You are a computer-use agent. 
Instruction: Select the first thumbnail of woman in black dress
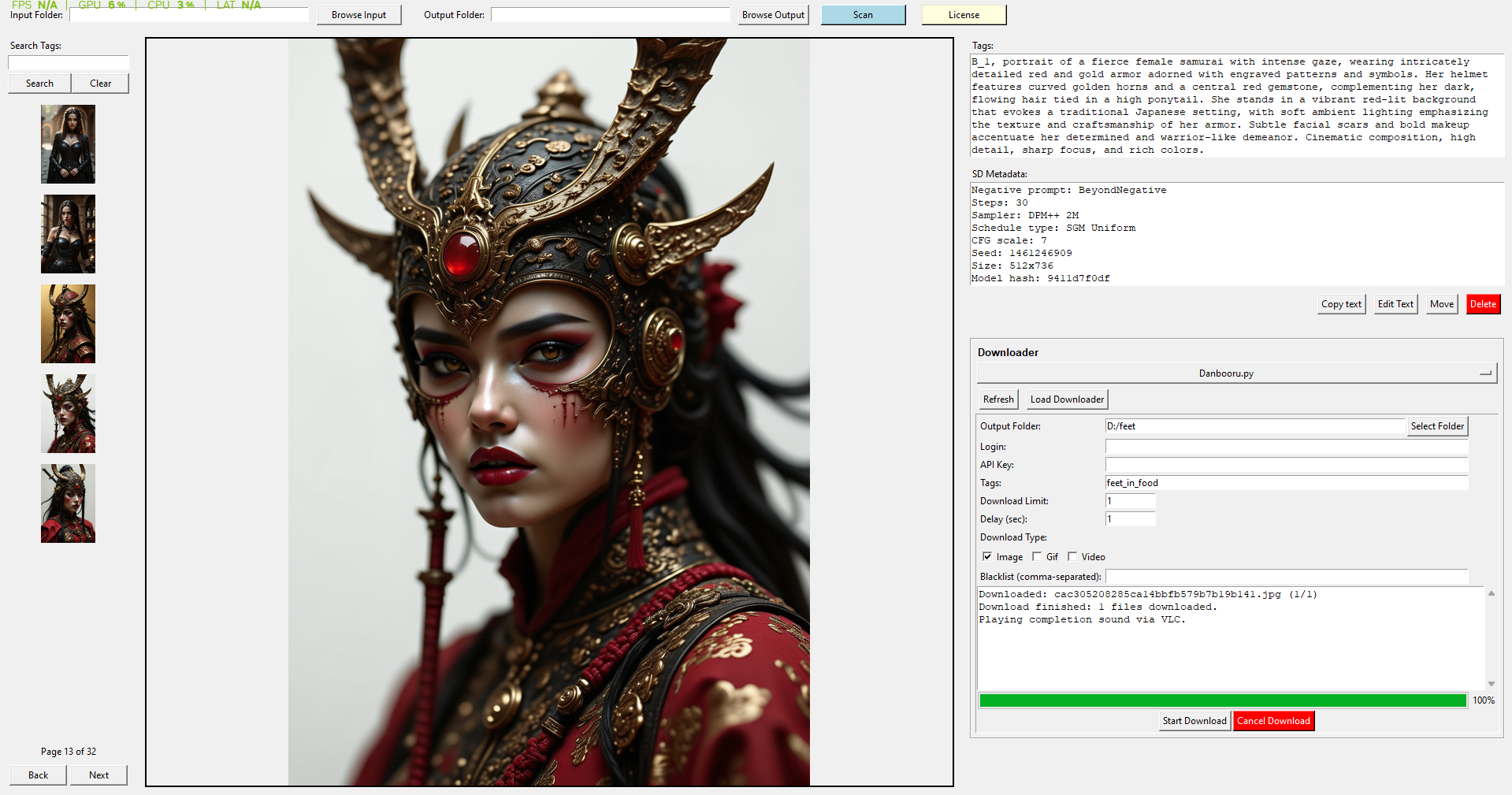click(x=69, y=144)
